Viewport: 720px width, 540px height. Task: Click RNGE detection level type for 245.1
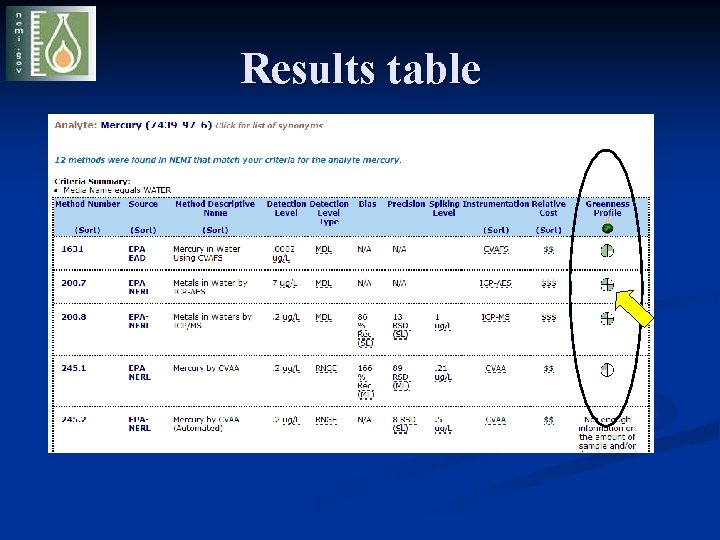point(326,369)
